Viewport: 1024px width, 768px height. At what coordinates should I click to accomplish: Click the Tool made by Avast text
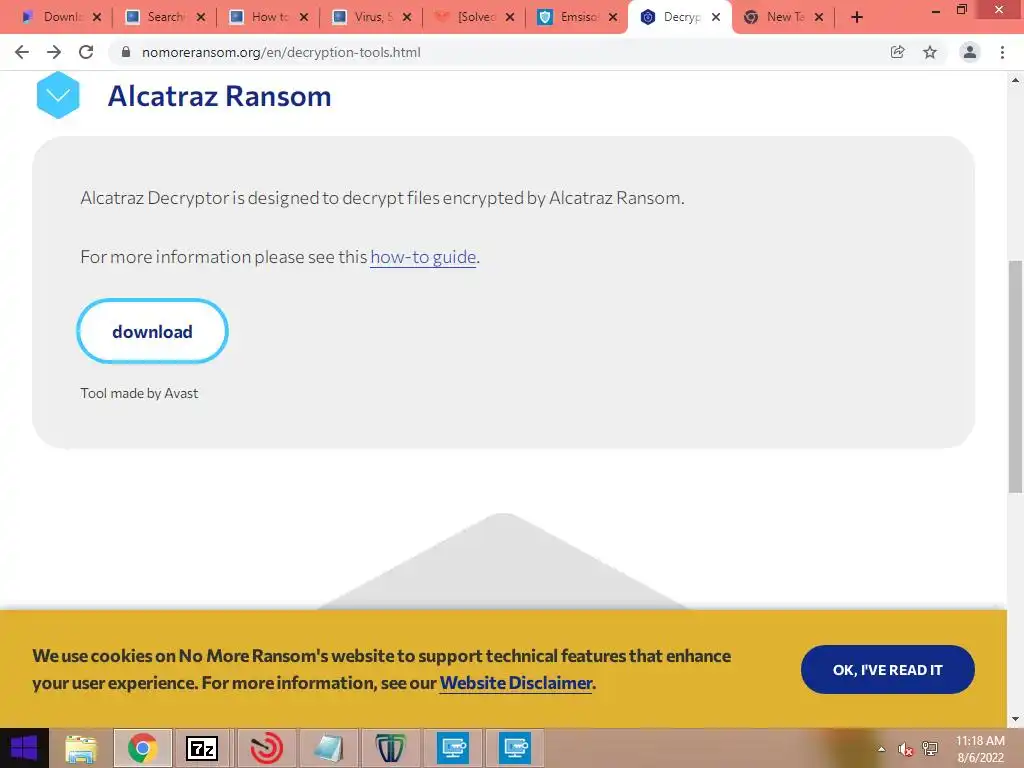click(139, 393)
